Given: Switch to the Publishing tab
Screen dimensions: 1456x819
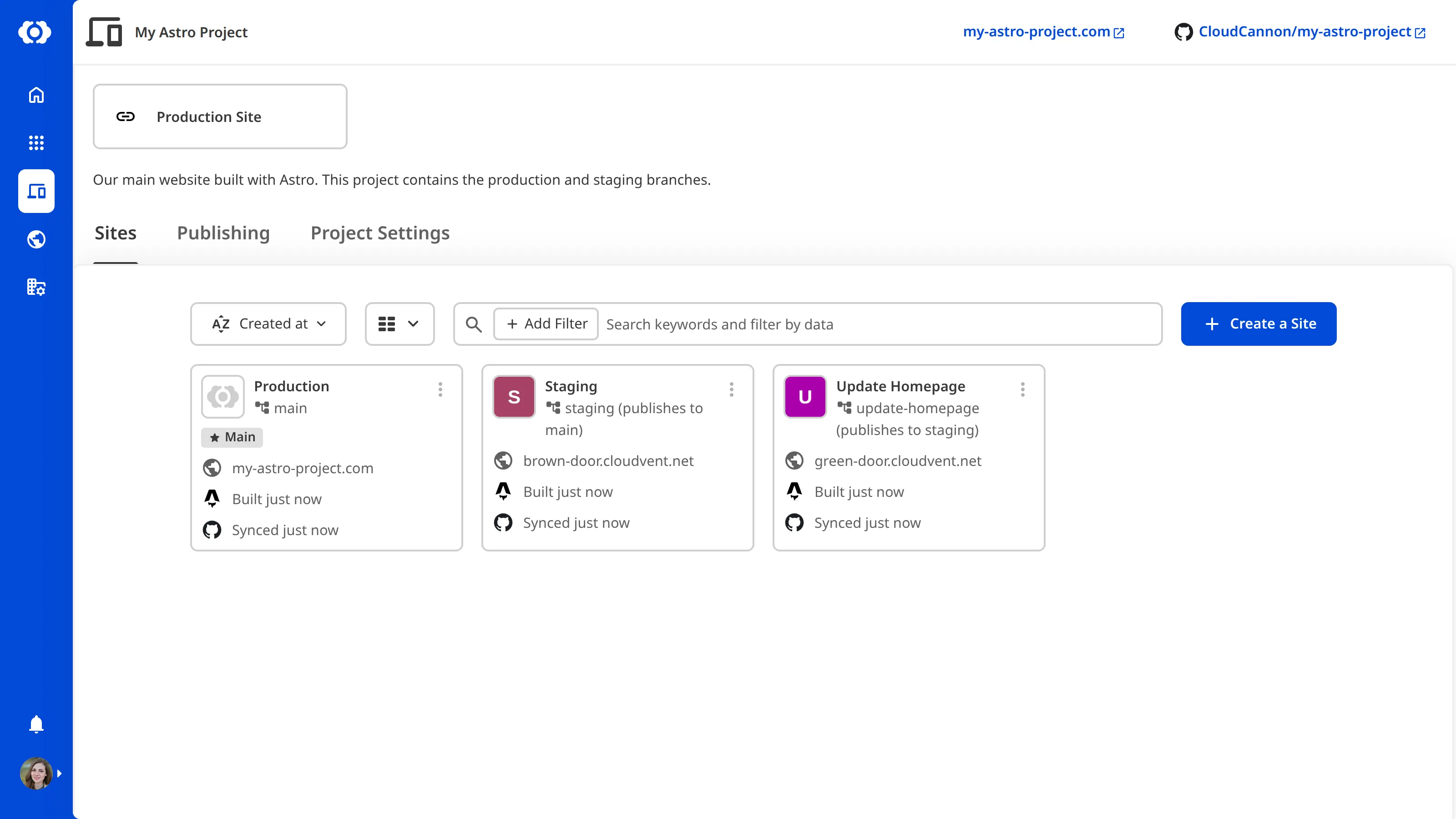Looking at the screenshot, I should 223,233.
